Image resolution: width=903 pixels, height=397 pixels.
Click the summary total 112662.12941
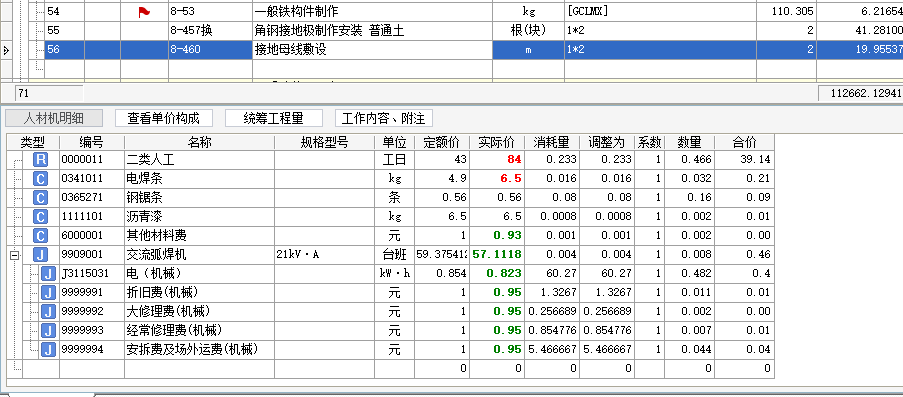[x=860, y=93]
